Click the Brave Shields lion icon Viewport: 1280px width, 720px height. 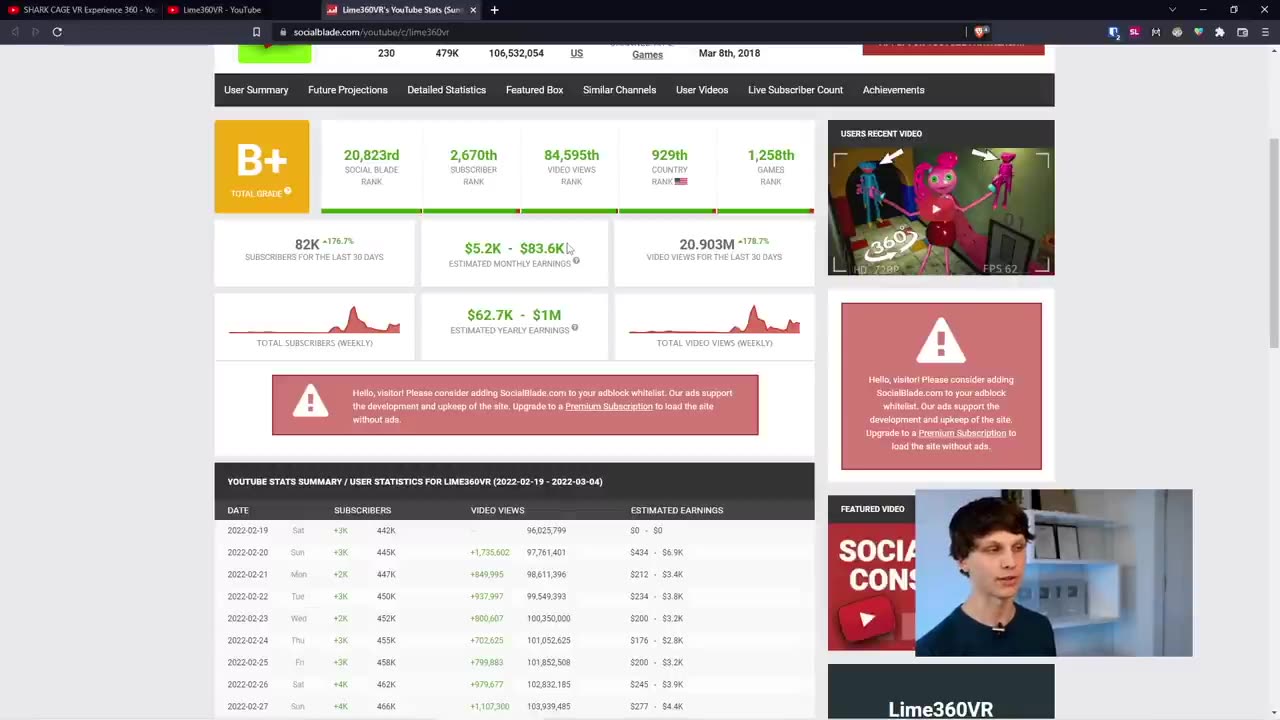coord(979,32)
